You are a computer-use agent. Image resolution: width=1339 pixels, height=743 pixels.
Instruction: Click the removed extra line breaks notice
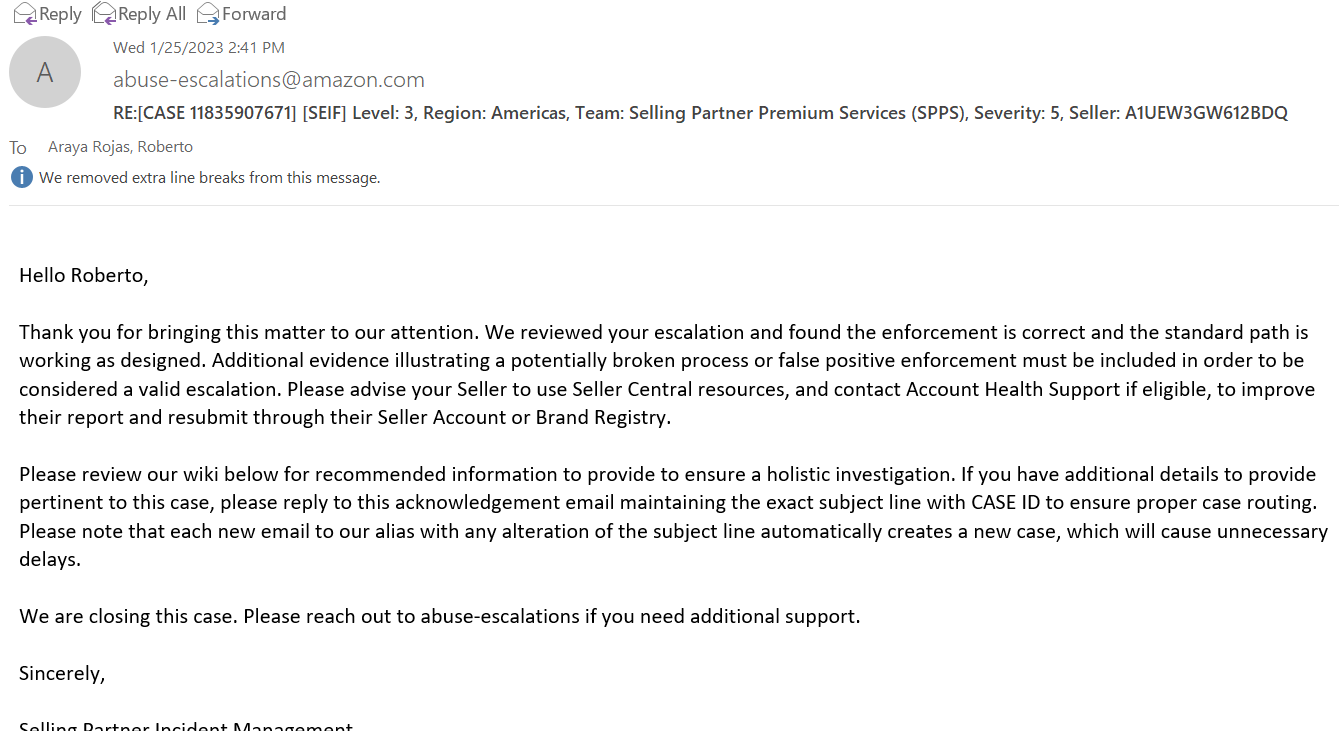pos(210,178)
